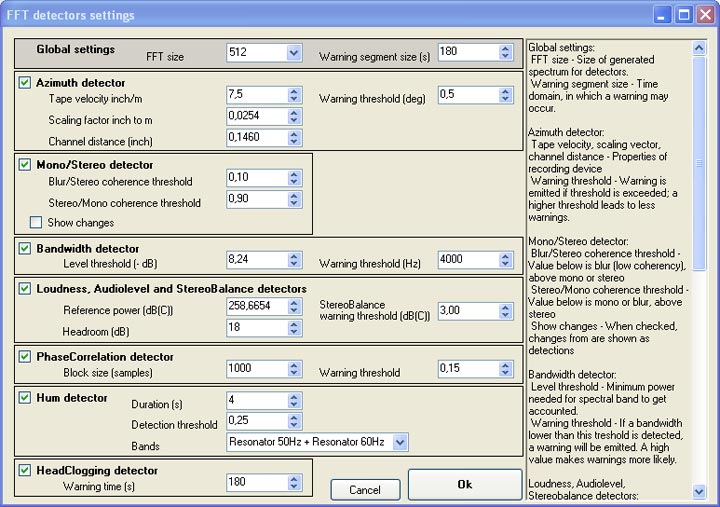Decrease PhaseCorrelation Block size value
Image resolution: width=720 pixels, height=507 pixels.
click(293, 373)
